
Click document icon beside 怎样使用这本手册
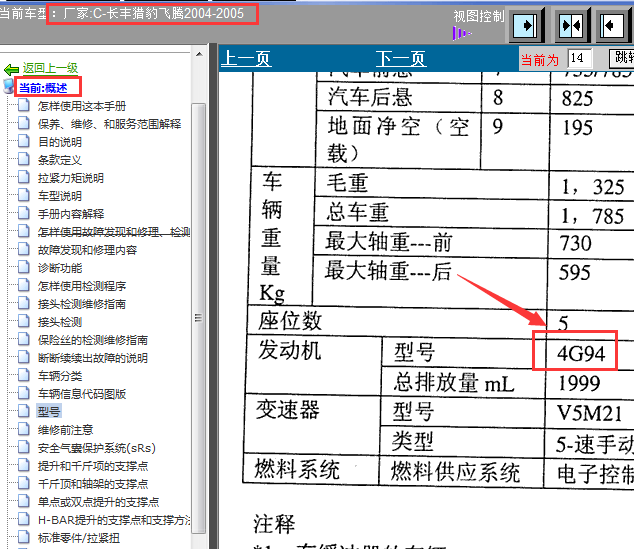pyautogui.click(x=24, y=105)
